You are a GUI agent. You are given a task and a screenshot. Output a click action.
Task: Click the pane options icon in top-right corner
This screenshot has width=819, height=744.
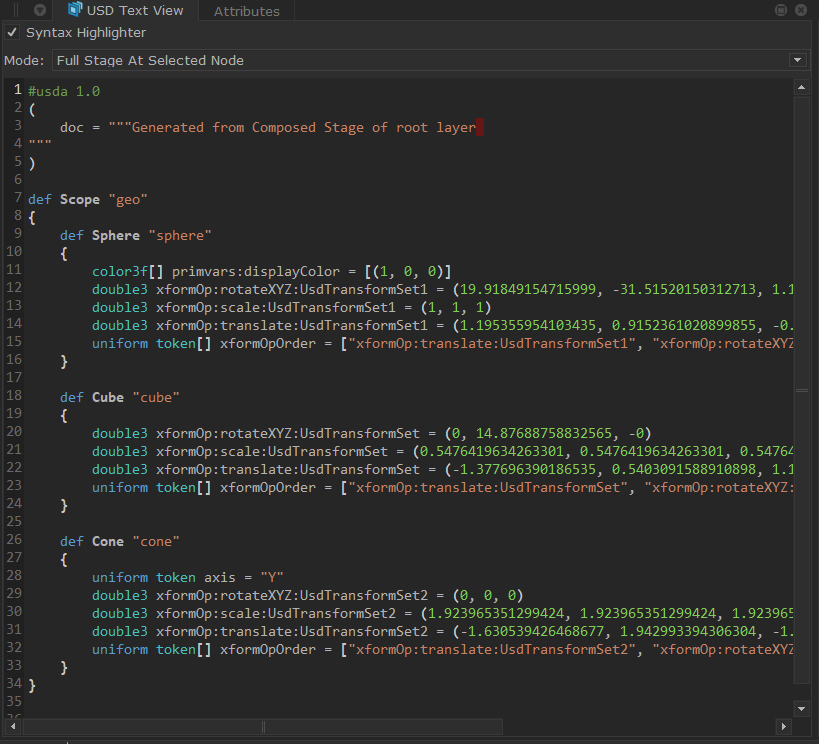800,10
